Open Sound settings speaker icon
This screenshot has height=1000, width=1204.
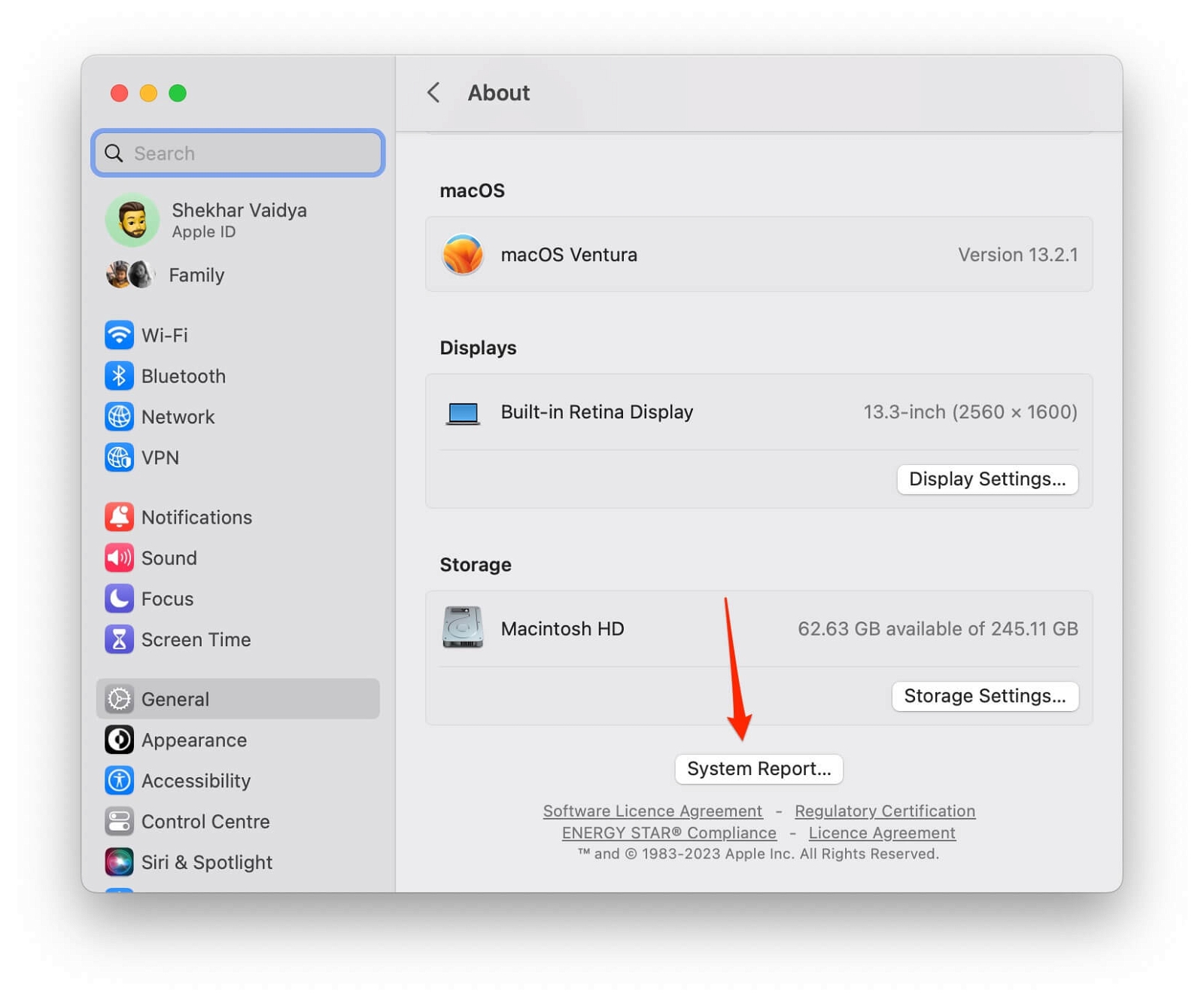click(x=119, y=558)
